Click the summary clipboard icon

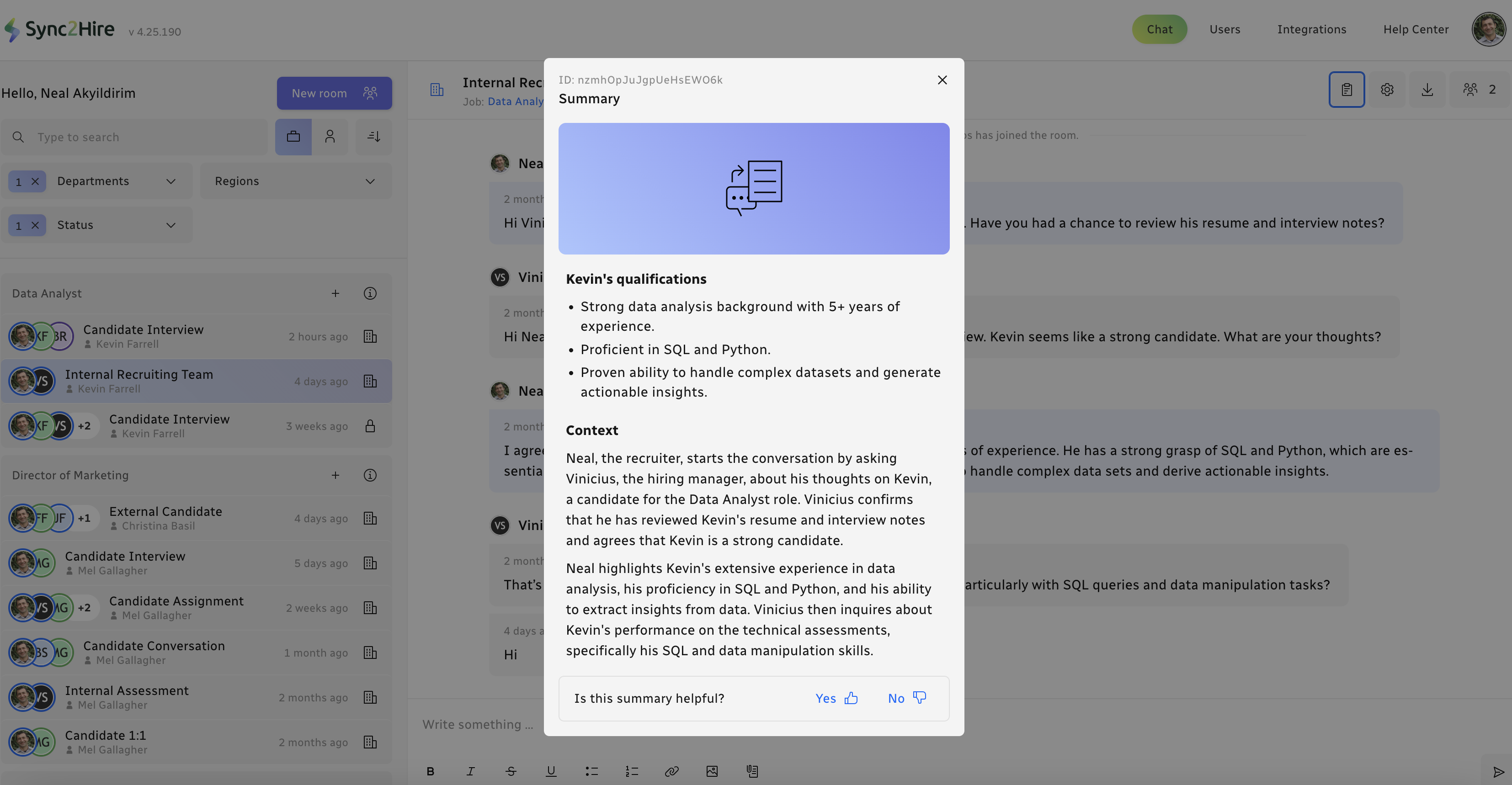click(1347, 90)
